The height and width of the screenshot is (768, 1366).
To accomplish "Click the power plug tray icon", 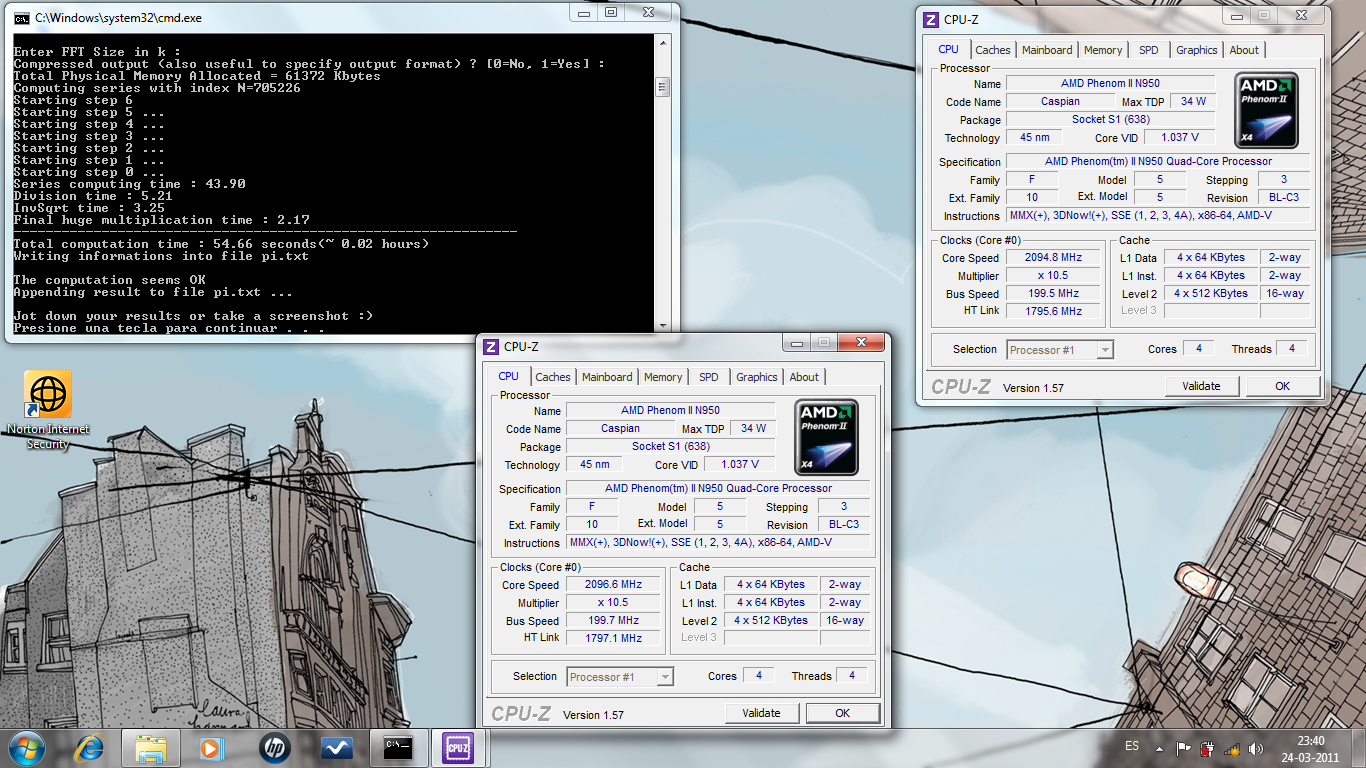I will 1208,748.
